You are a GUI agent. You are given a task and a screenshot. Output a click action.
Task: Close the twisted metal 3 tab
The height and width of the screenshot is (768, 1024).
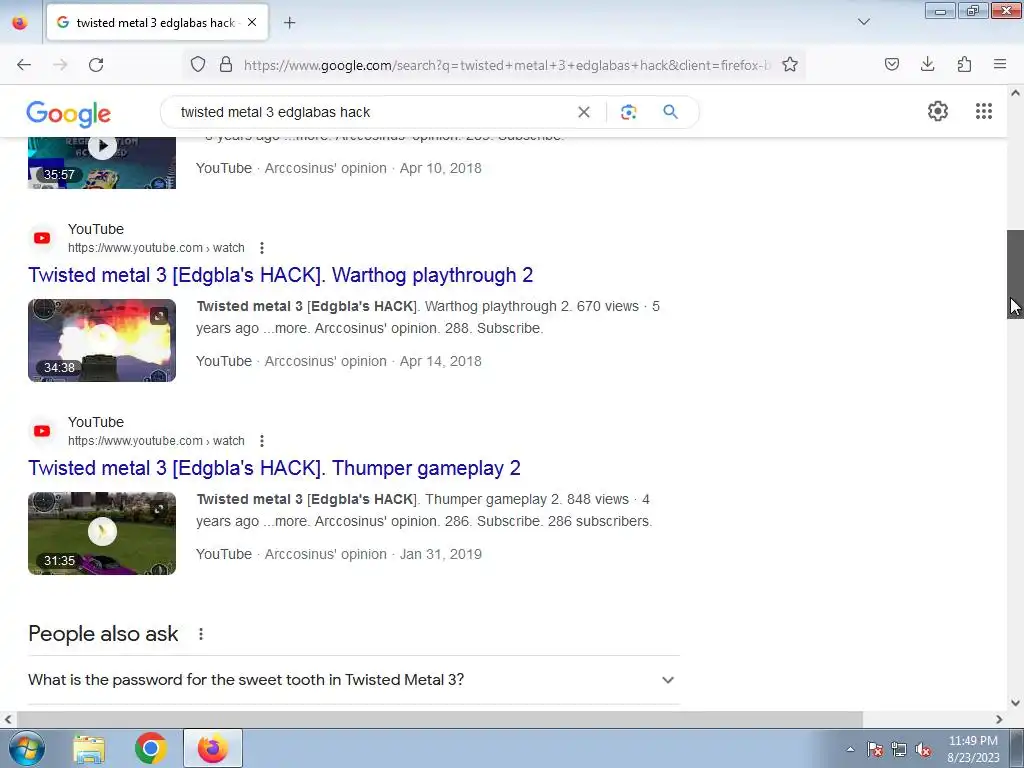252,22
